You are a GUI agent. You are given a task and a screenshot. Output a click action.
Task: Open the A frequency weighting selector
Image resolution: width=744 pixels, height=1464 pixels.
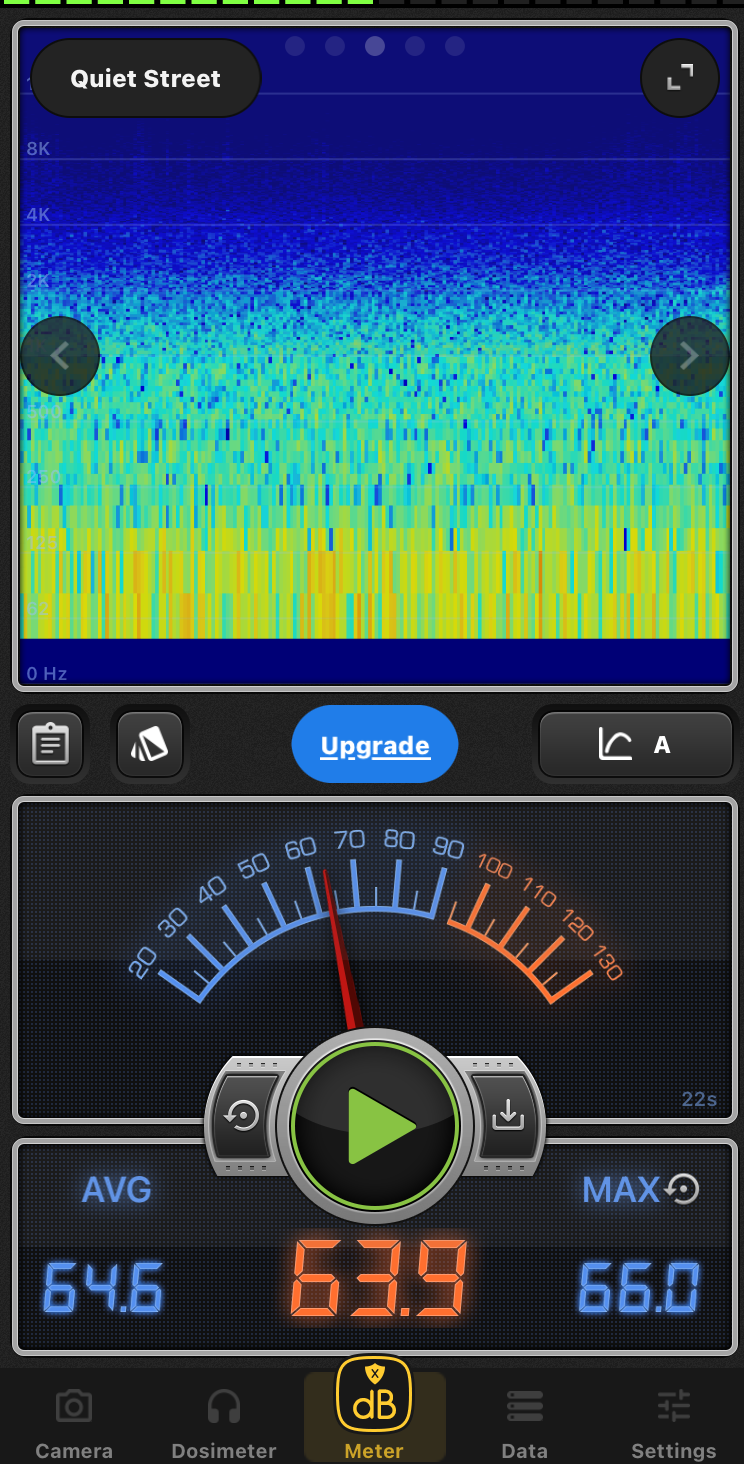coord(636,744)
